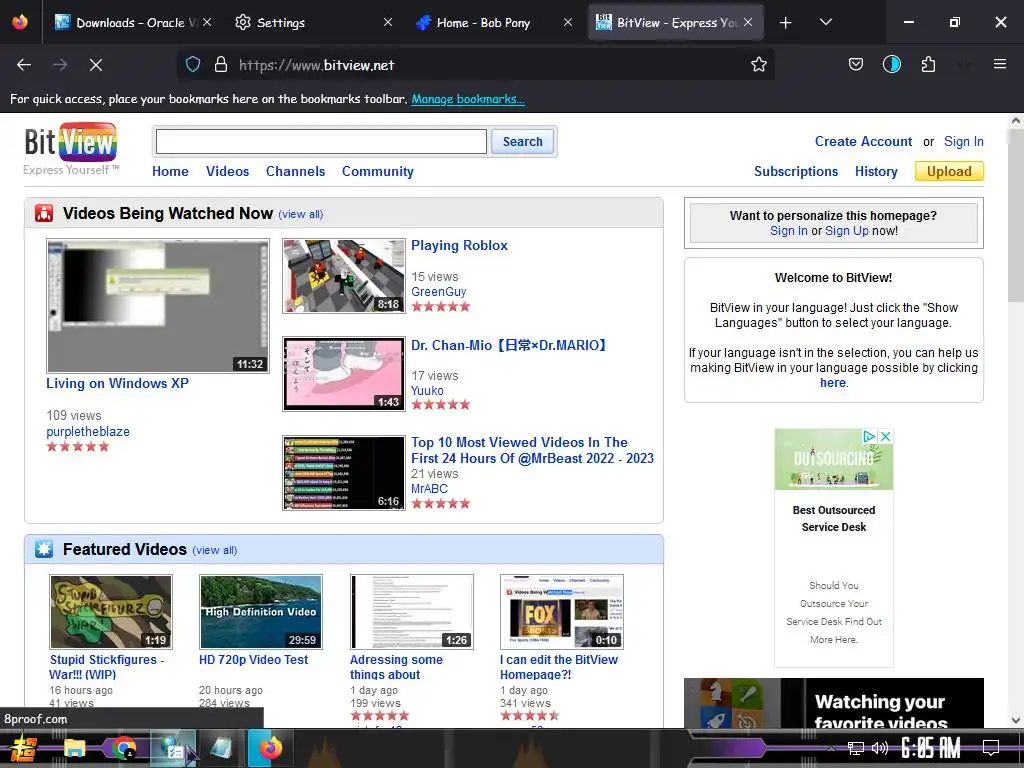
Task: Open the Community navigation link
Action: coord(377,172)
